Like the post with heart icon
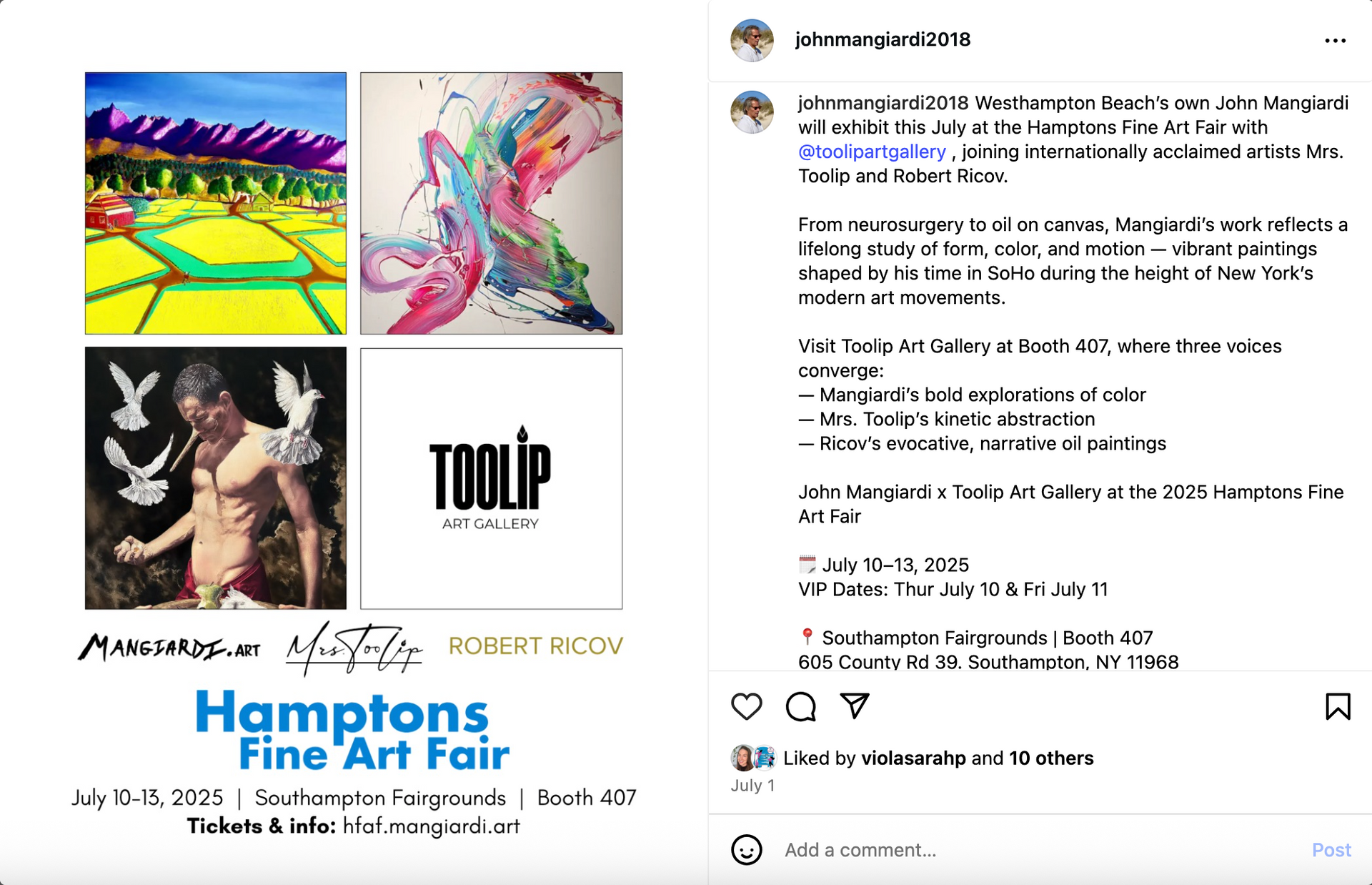Image resolution: width=1372 pixels, height=885 pixels. (747, 706)
